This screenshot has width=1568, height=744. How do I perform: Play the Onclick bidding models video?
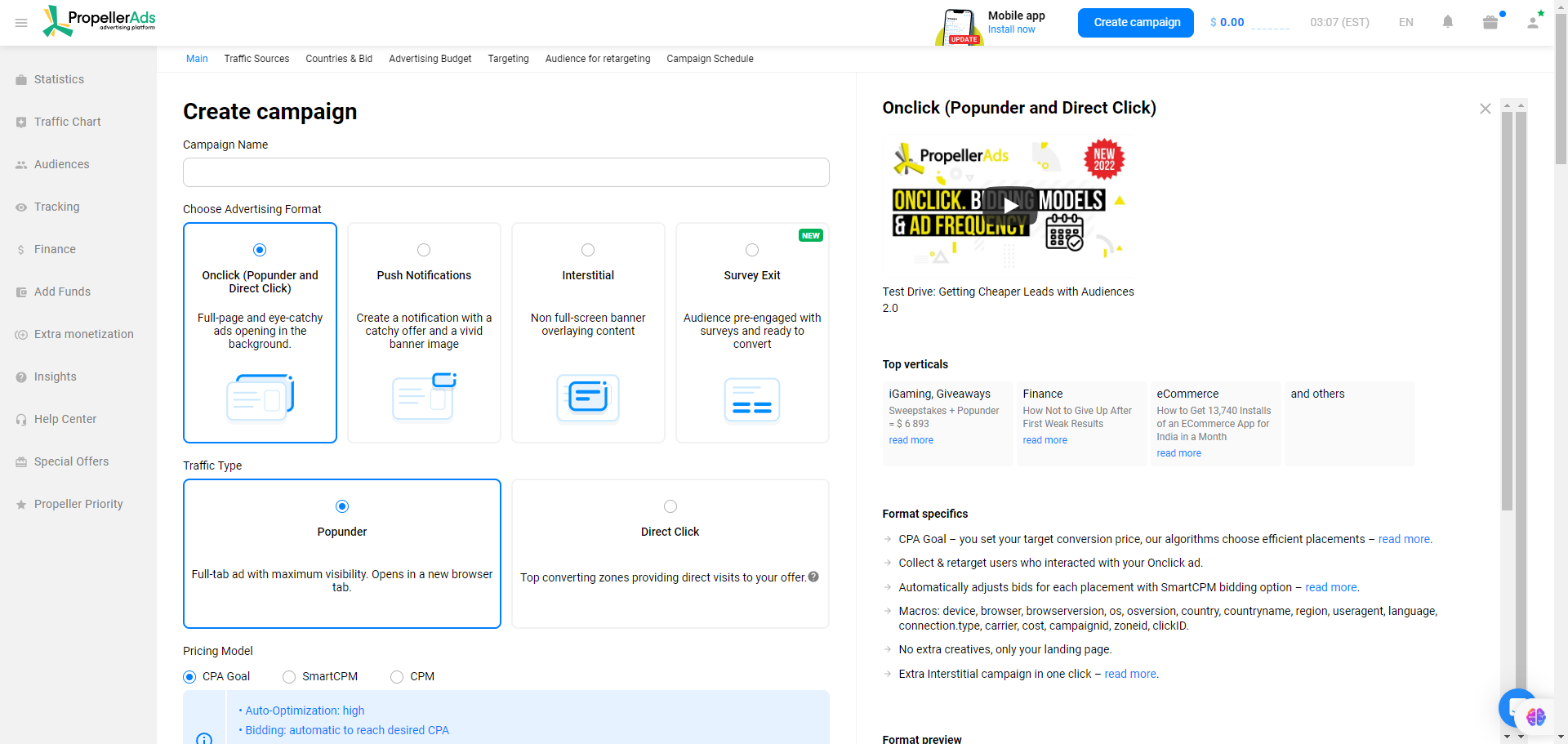click(1010, 206)
